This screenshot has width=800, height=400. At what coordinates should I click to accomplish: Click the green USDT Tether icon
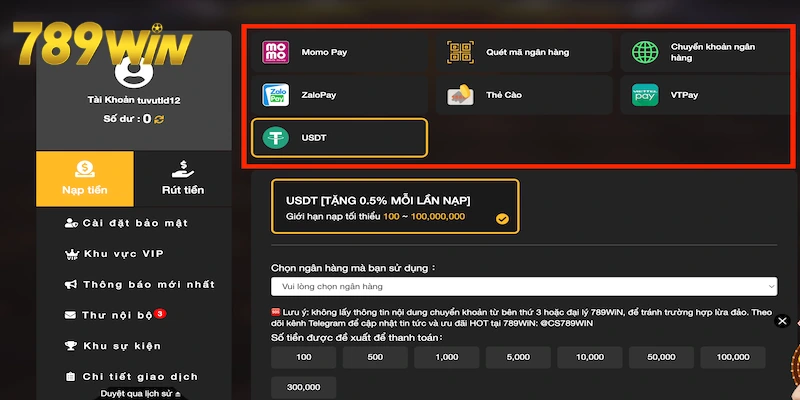click(x=276, y=138)
